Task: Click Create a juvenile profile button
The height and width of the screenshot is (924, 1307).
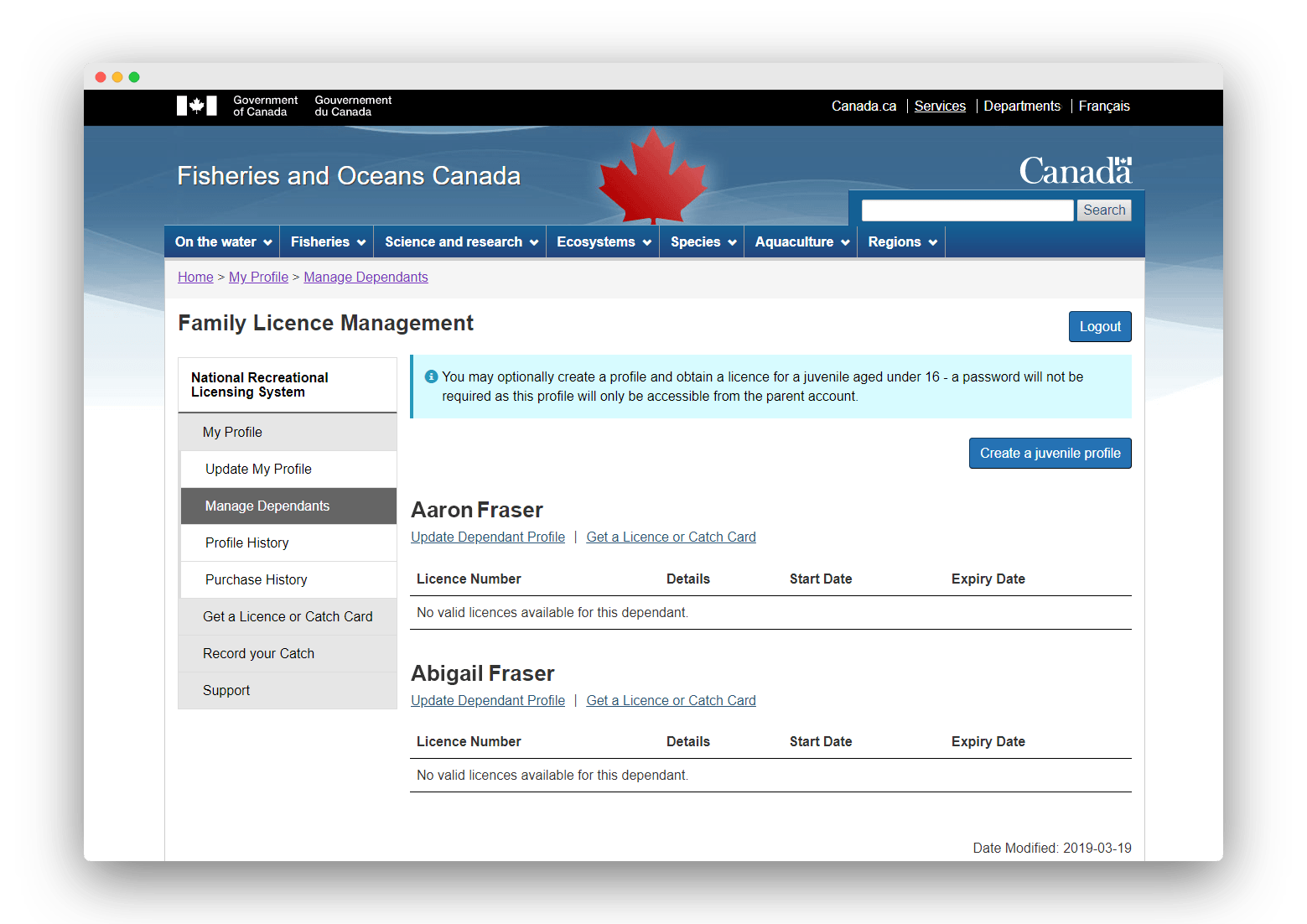Action: 1050,454
